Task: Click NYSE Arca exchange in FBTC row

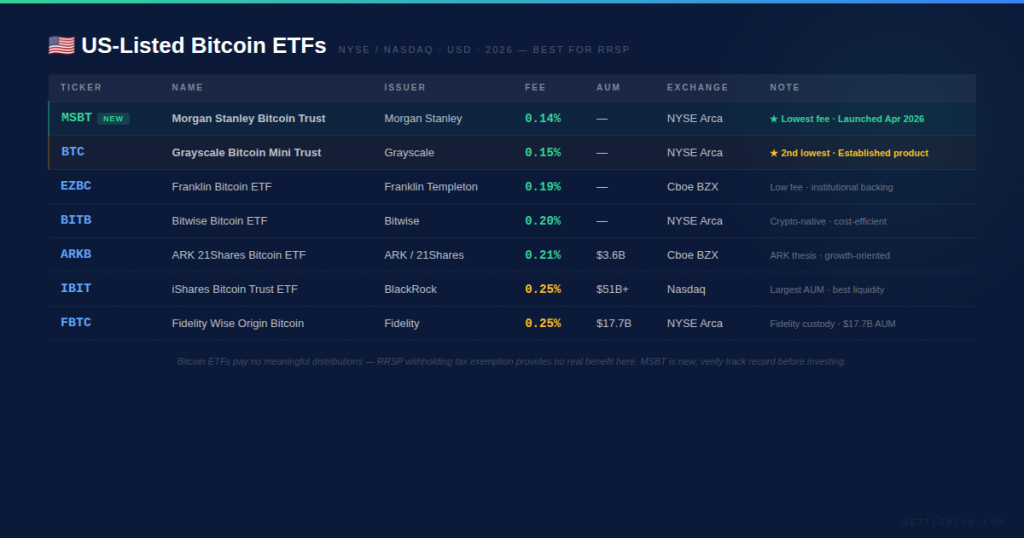Action: (695, 323)
